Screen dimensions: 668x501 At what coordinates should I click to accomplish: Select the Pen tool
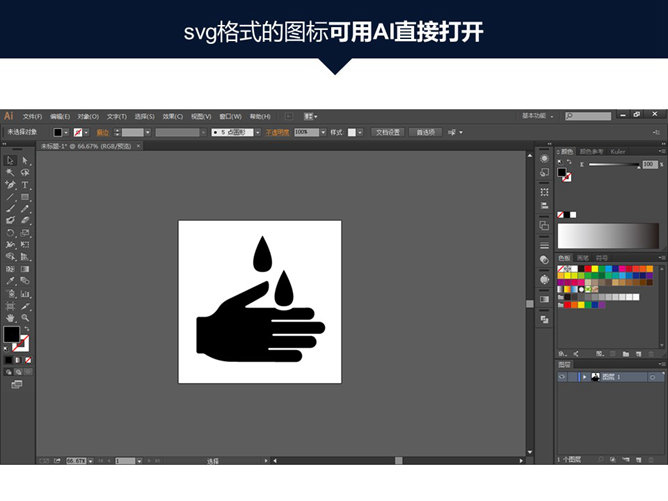[x=10, y=185]
